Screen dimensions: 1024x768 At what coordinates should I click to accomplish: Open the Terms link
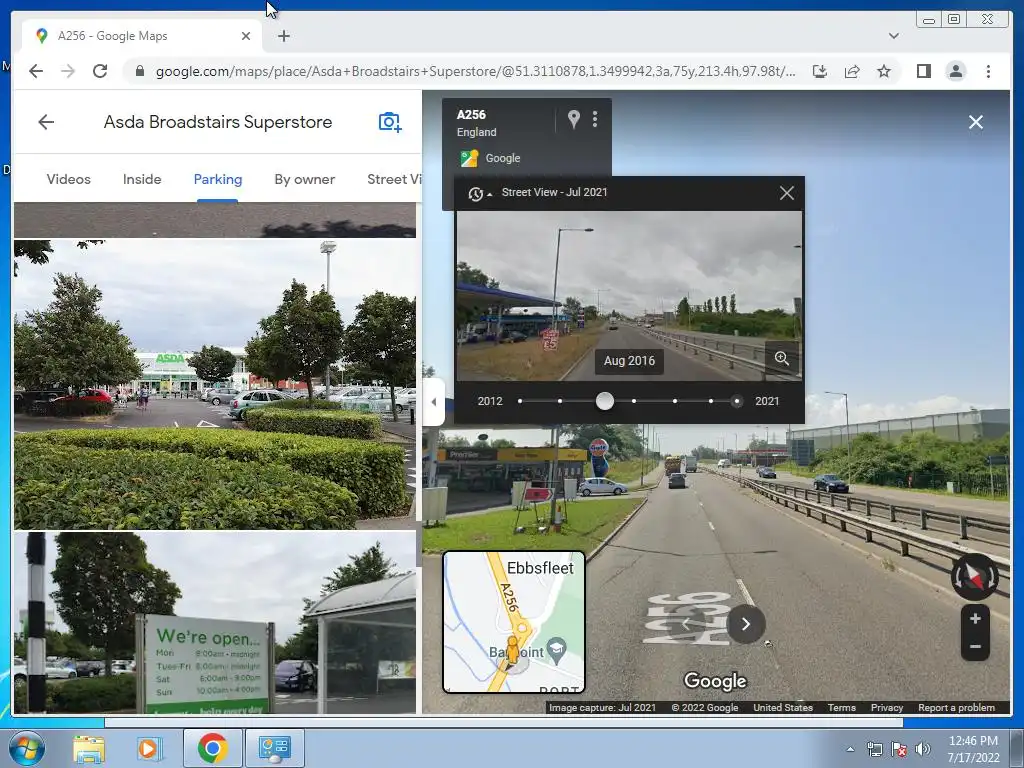coord(841,707)
